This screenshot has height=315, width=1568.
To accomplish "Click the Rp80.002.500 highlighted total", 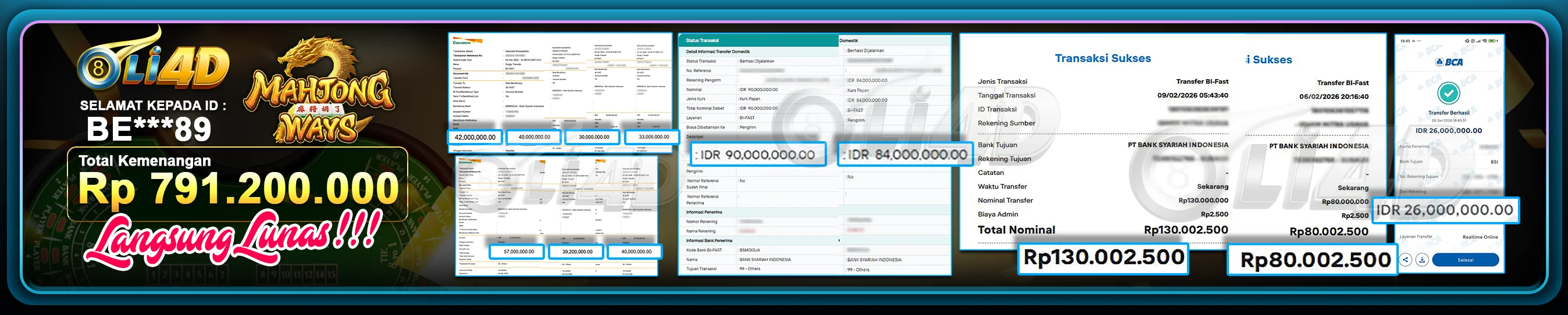I will [1314, 260].
